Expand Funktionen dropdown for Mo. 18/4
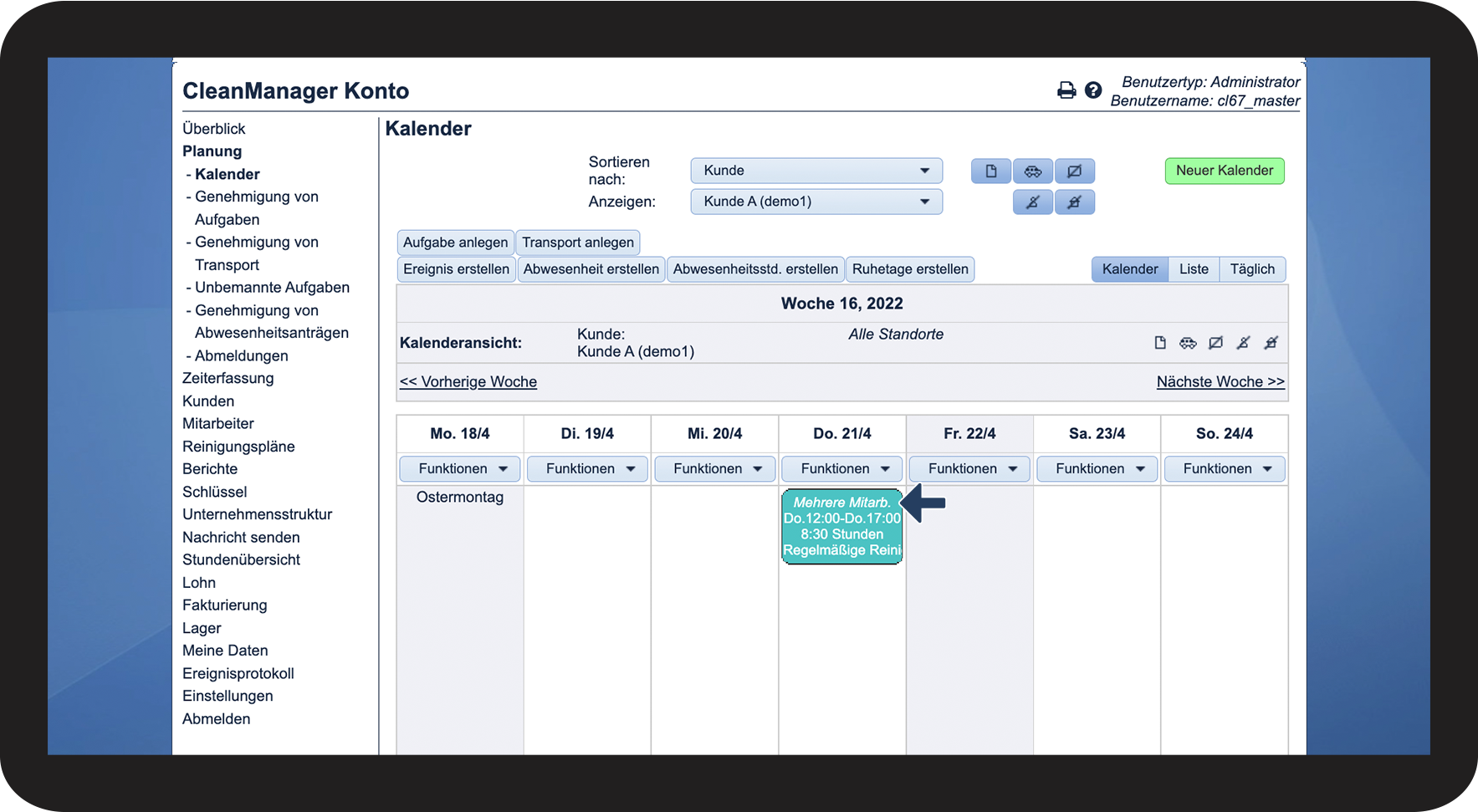The width and height of the screenshot is (1478, 812). pos(460,469)
